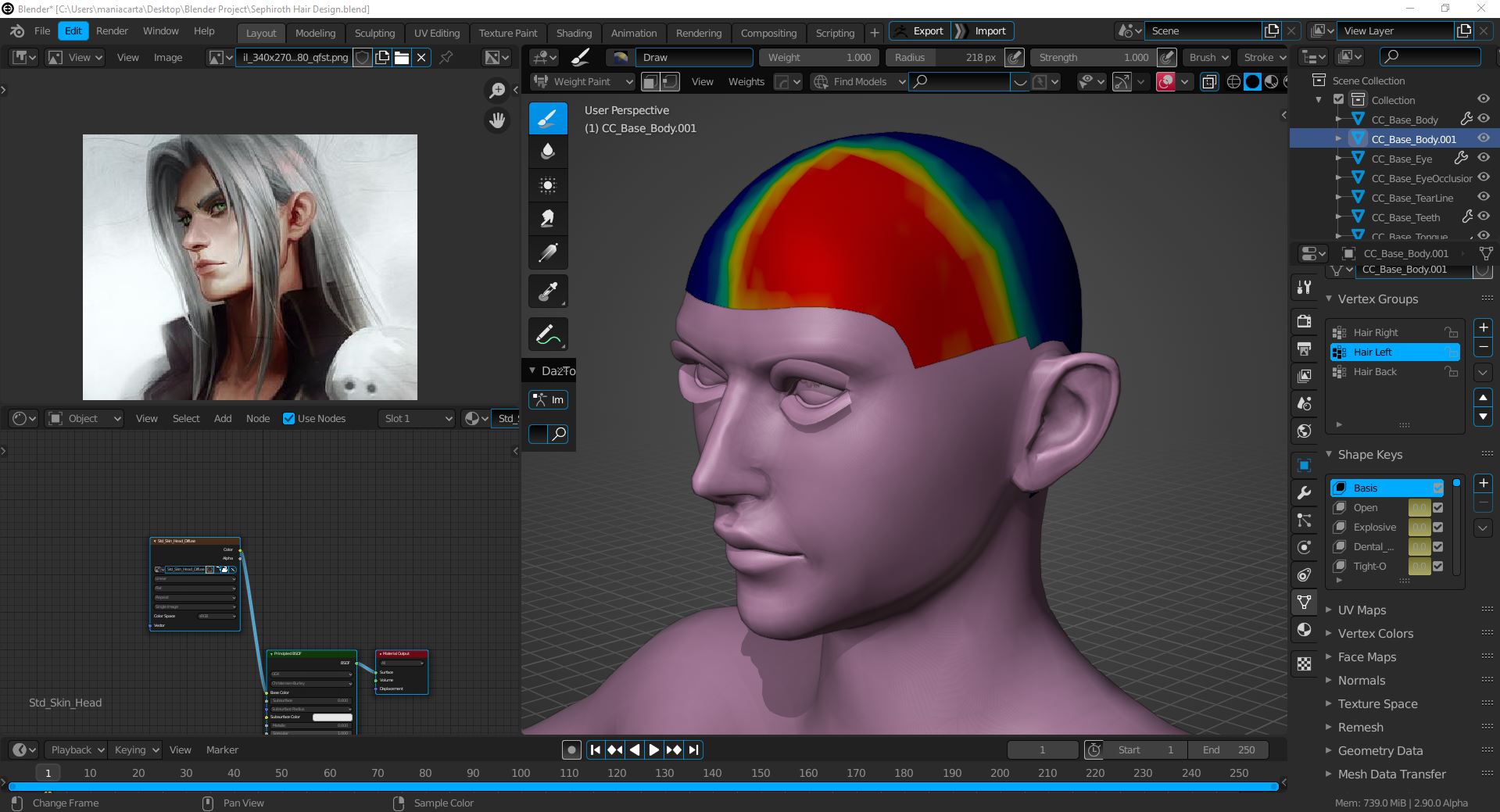1500x812 pixels.
Task: Open the Slot 1 material dropdown
Action: coord(417,418)
